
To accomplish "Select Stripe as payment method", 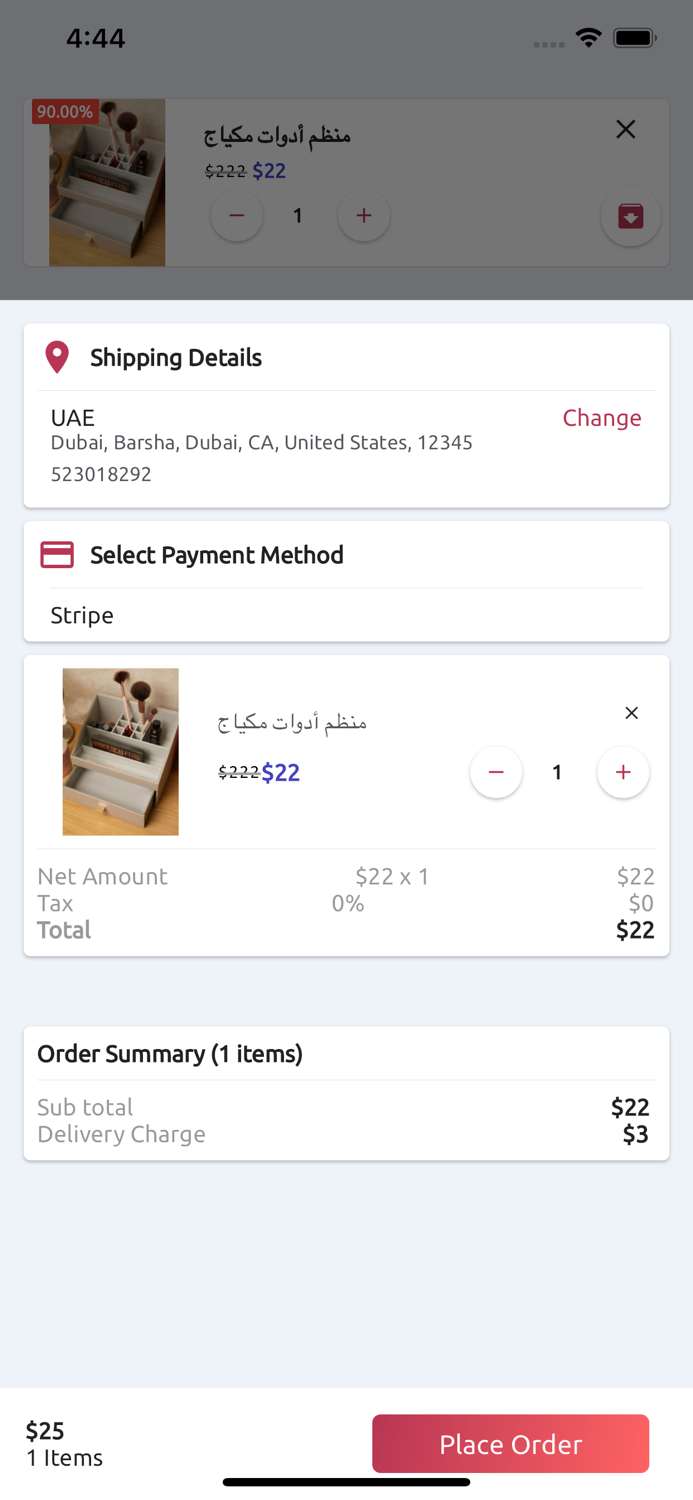I will click(x=82, y=615).
